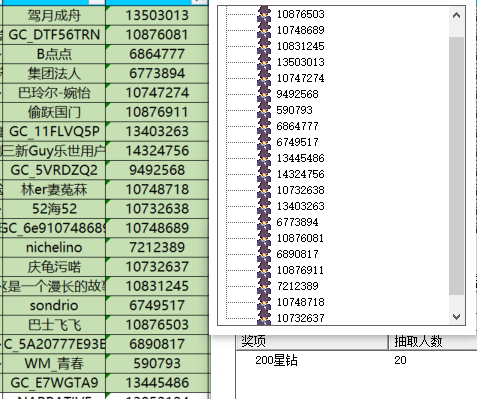Click spreadsheet cell 52海52
Viewport: 477px width, 399px height.
tap(54, 209)
